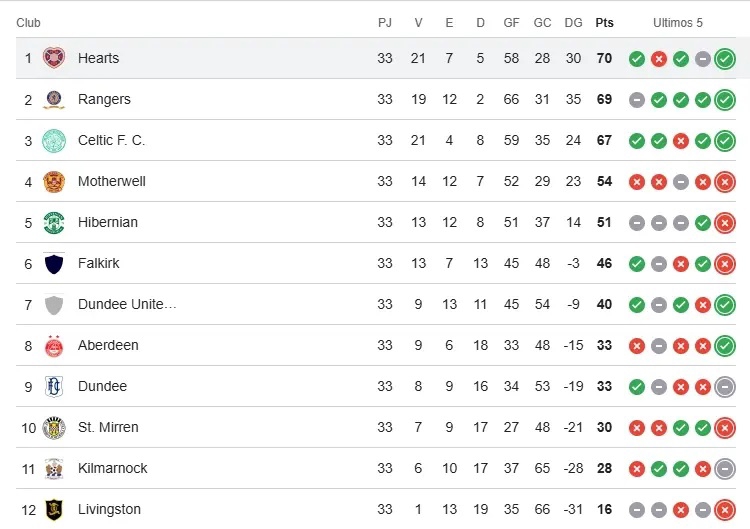
Task: Click the Club column header
Action: point(28,22)
